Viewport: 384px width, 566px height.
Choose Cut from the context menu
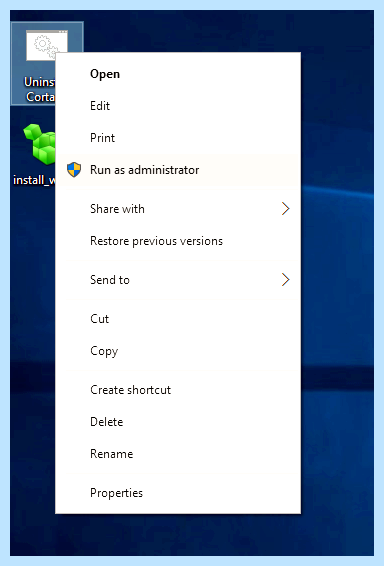point(178,319)
